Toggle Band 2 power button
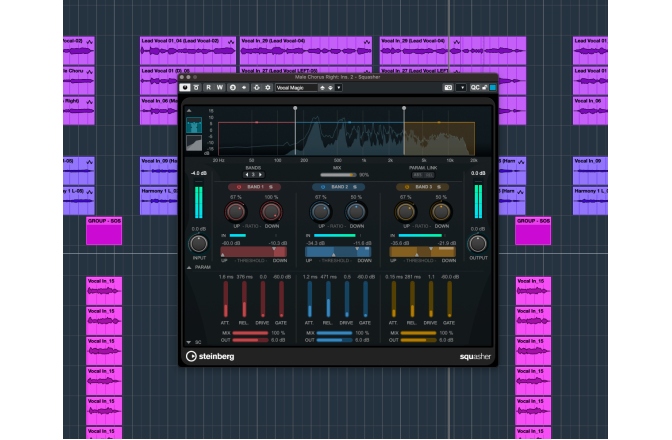This screenshot has height=440, width=672. coord(323,187)
